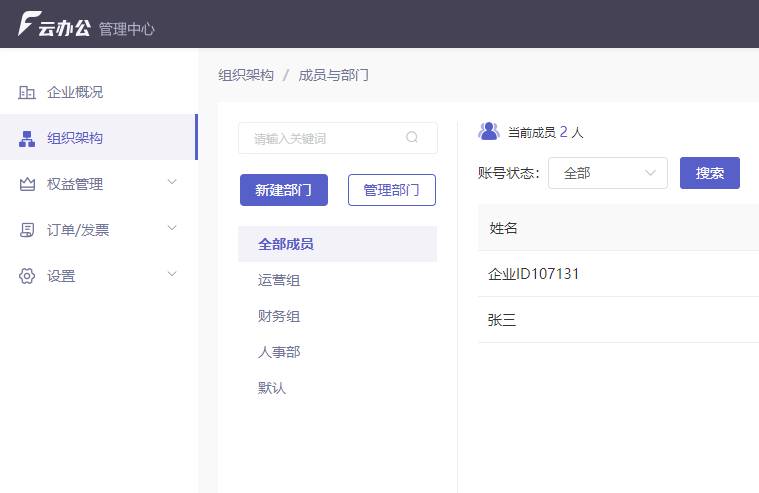Image resolution: width=759 pixels, height=493 pixels.
Task: Click the 新建部门 button
Action: (x=284, y=190)
